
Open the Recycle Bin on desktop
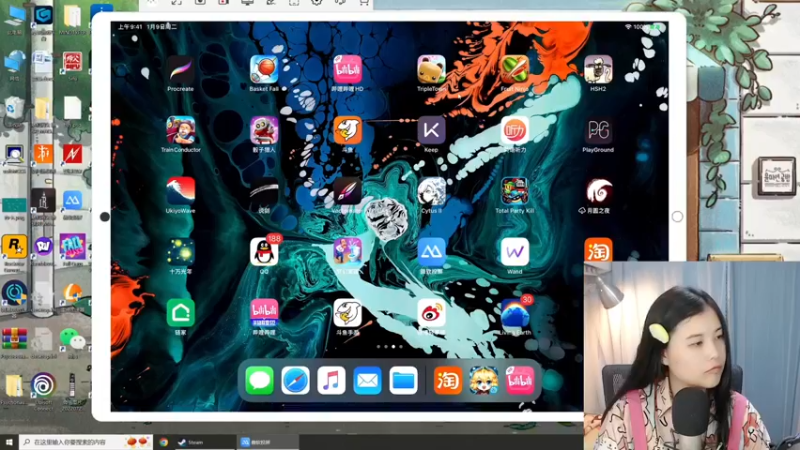tap(14, 108)
